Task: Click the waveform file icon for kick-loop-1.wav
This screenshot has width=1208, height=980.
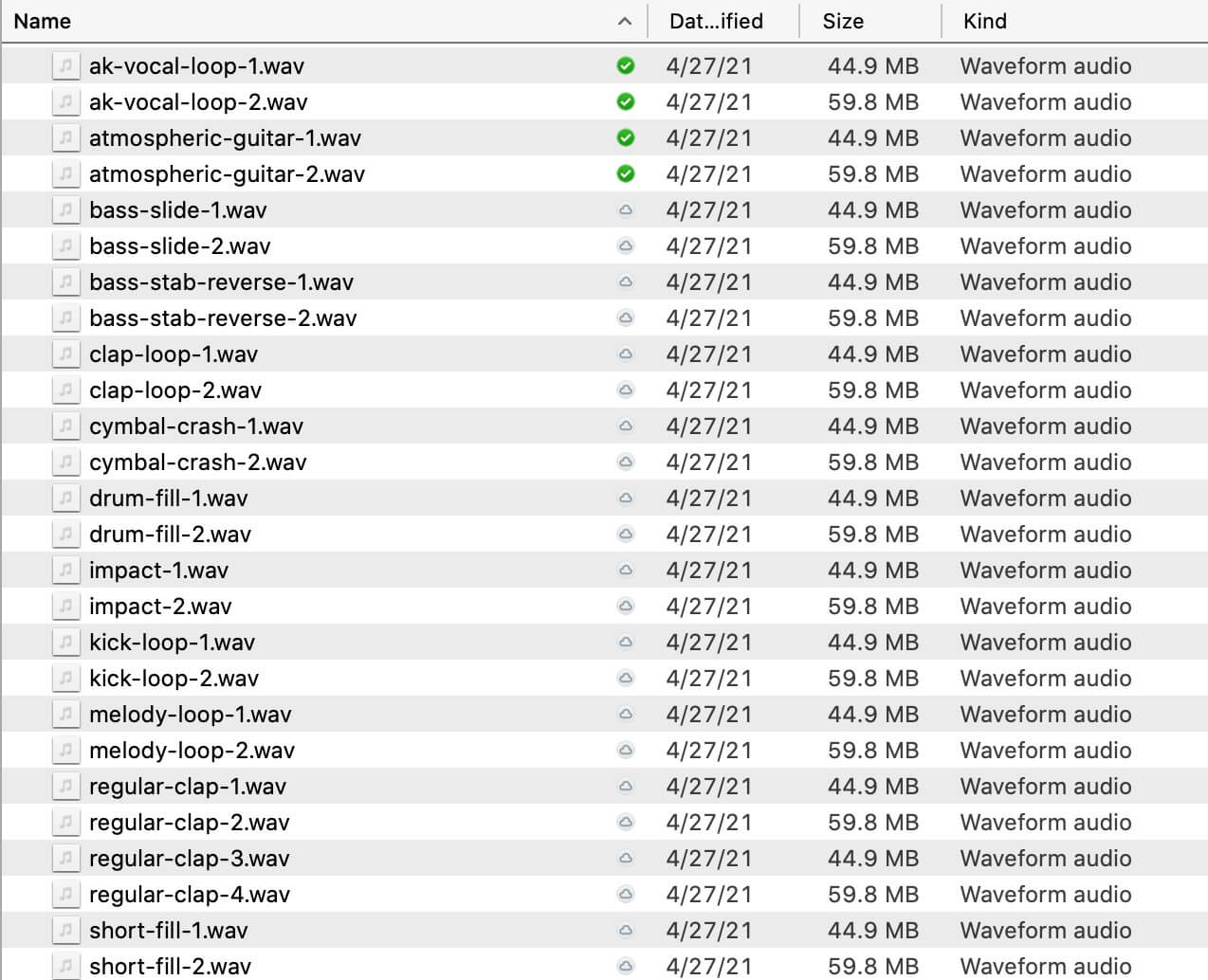Action: (65, 643)
